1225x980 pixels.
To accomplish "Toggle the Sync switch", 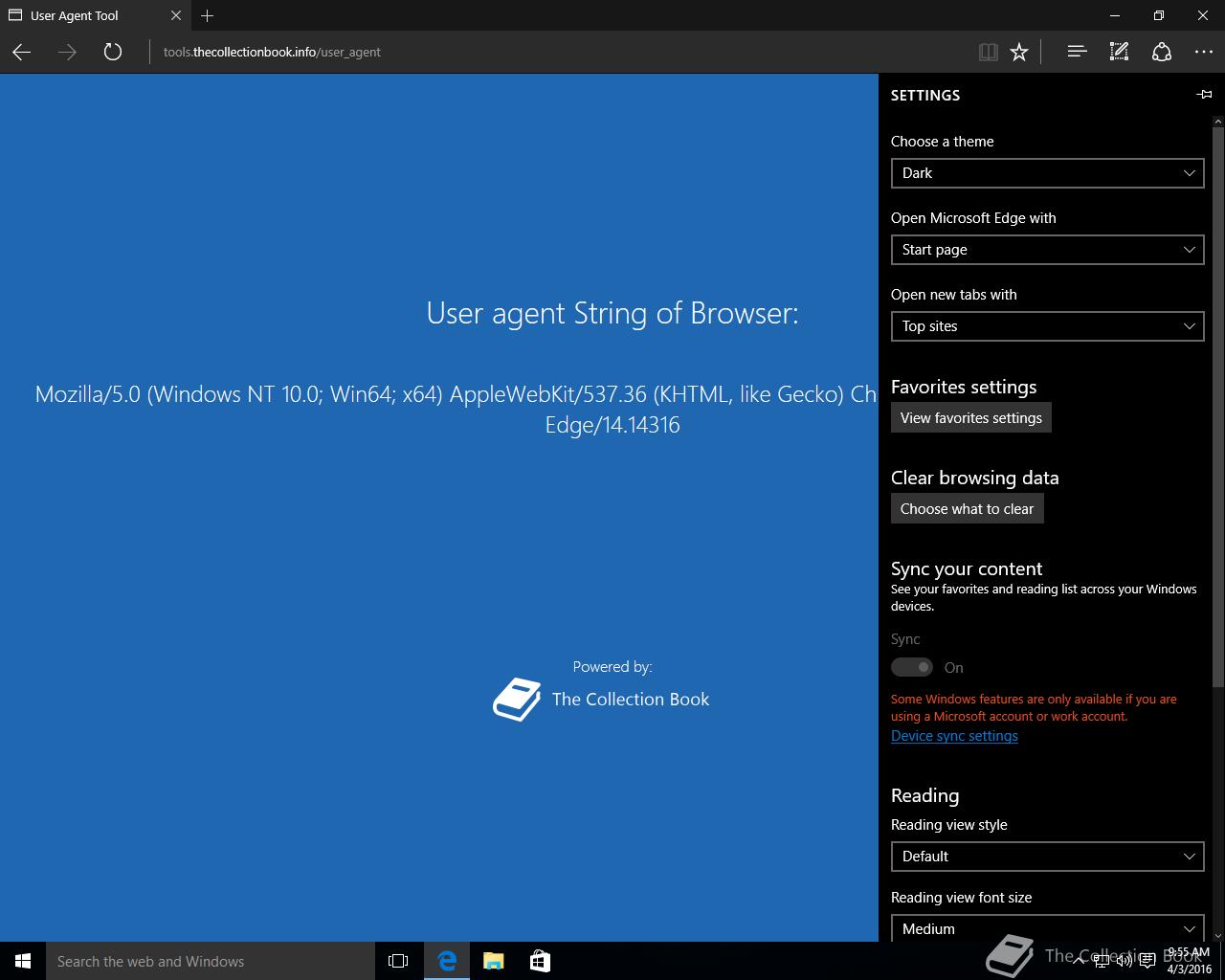I will (x=912, y=667).
